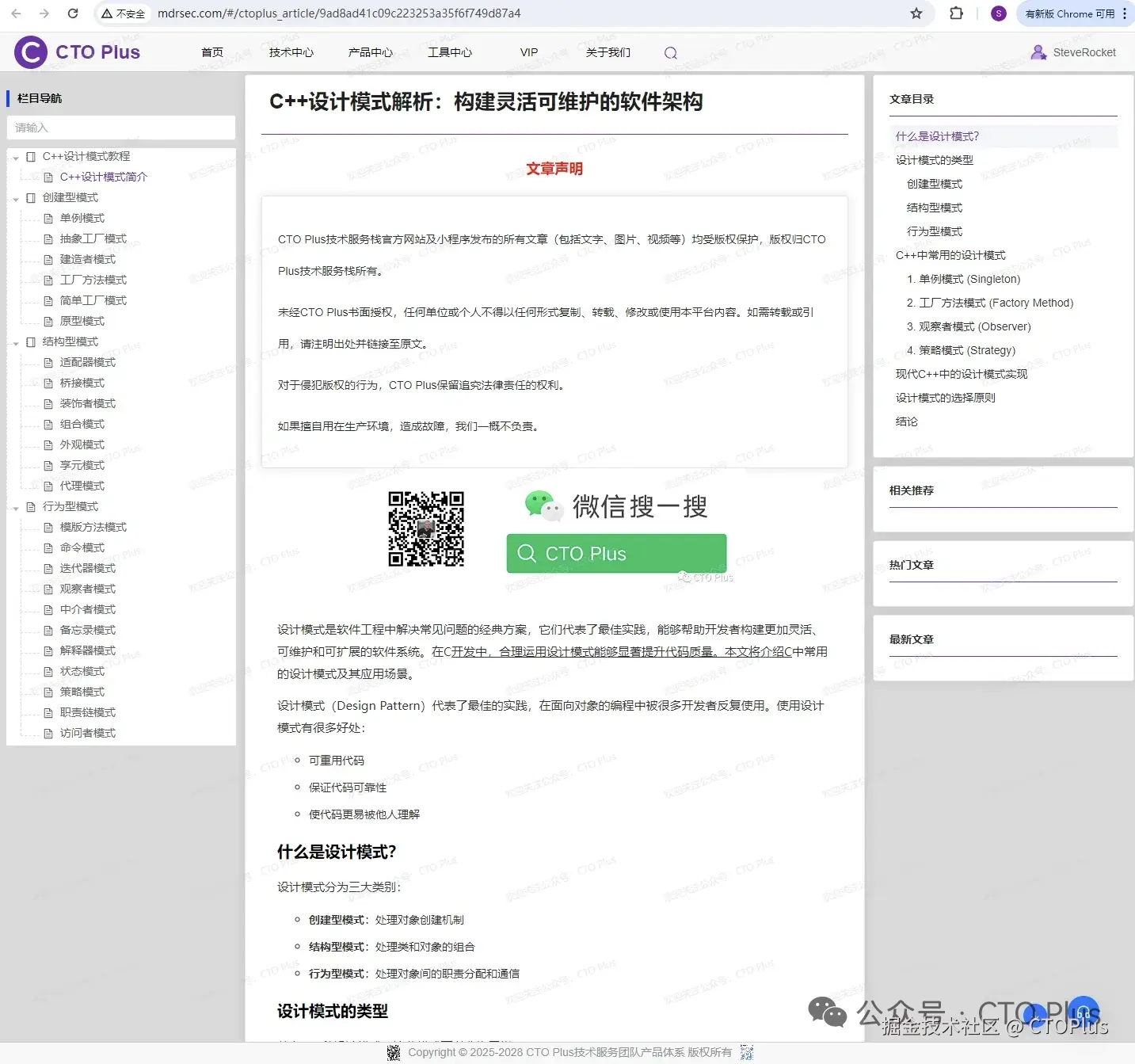Open the search magnifier in the top navigation
Image resolution: width=1135 pixels, height=1064 pixels.
[x=670, y=52]
